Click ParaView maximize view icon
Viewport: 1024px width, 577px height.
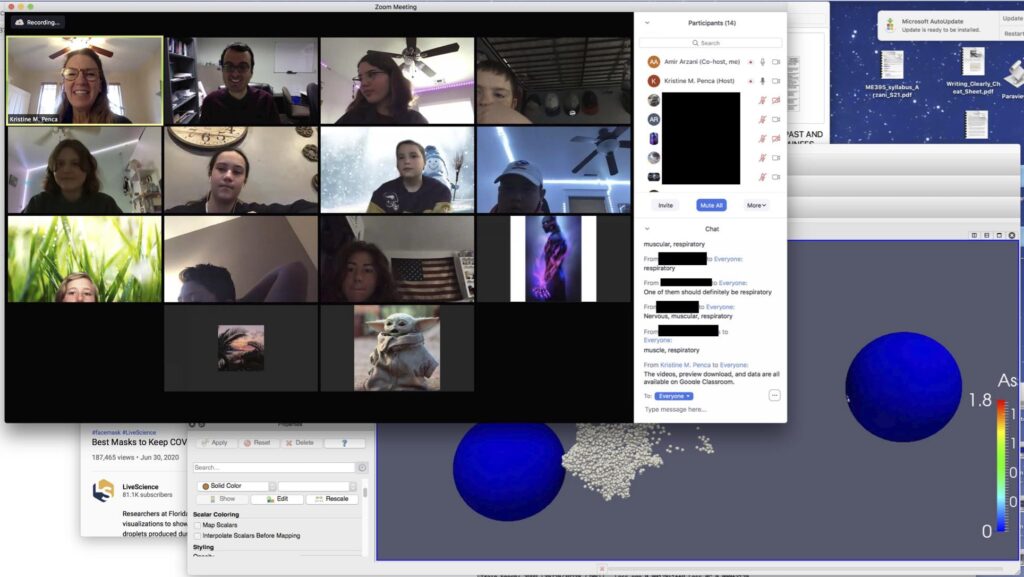pyautogui.click(x=999, y=235)
